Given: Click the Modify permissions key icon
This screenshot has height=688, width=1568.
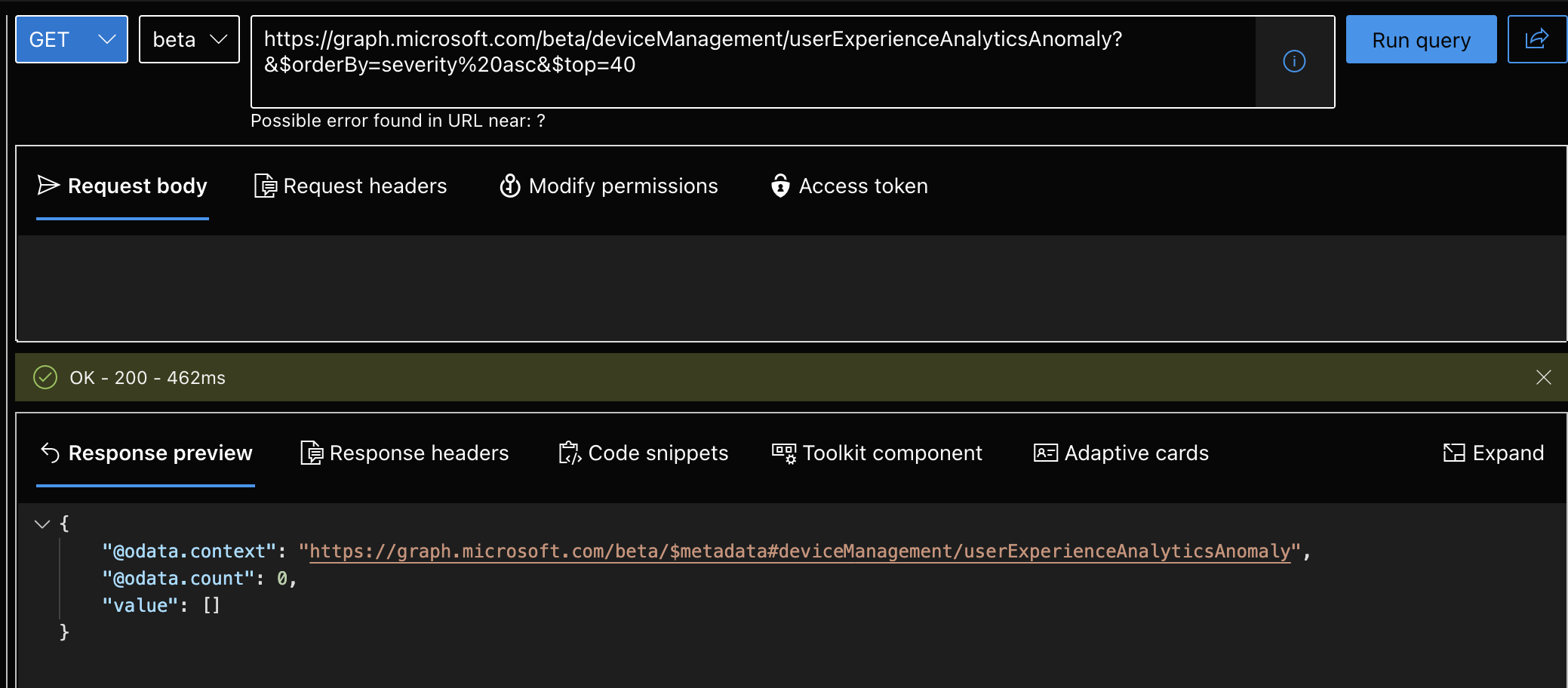Looking at the screenshot, I should coord(510,186).
